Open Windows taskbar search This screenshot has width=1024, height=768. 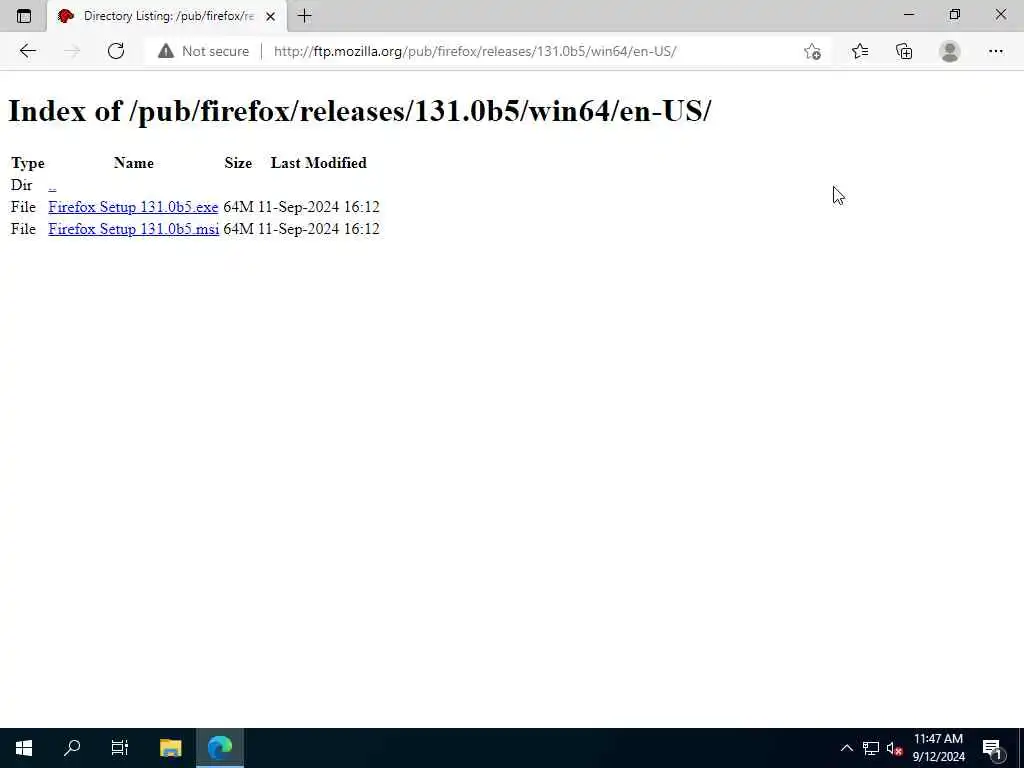[x=72, y=748]
